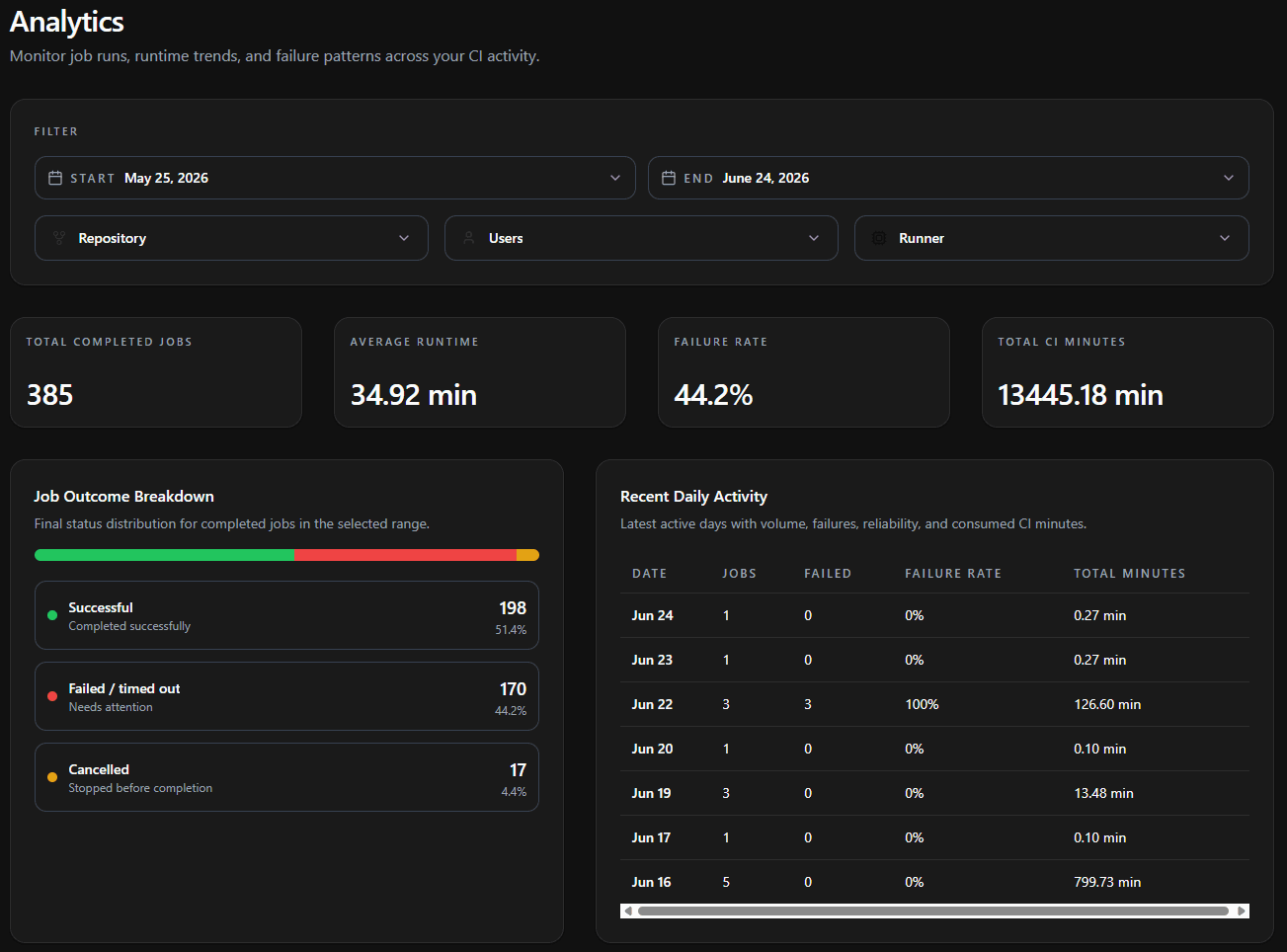The image size is (1287, 952).
Task: Click the Jun 24 date cell
Action: pyautogui.click(x=652, y=615)
